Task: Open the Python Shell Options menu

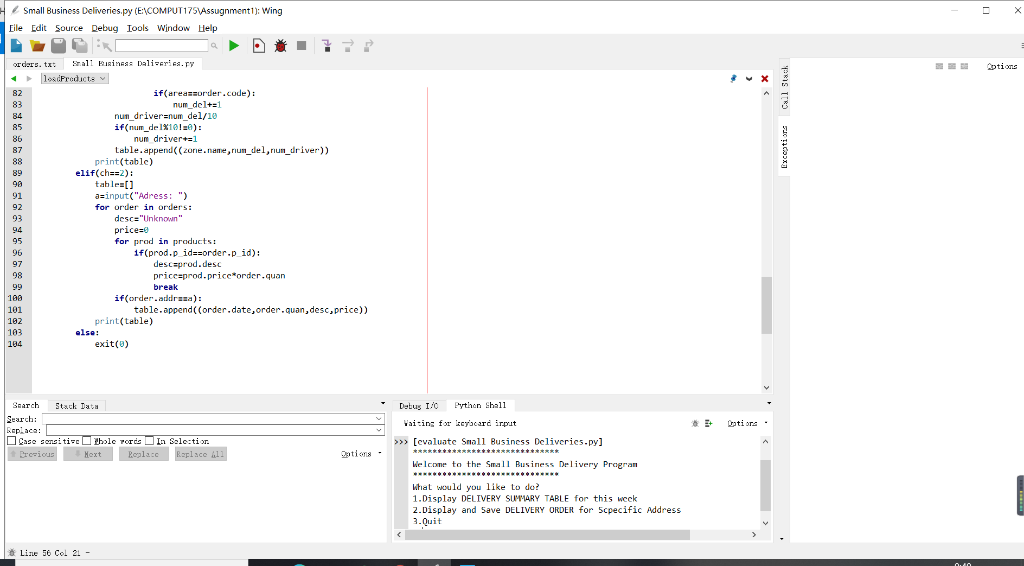Action: (x=747, y=423)
